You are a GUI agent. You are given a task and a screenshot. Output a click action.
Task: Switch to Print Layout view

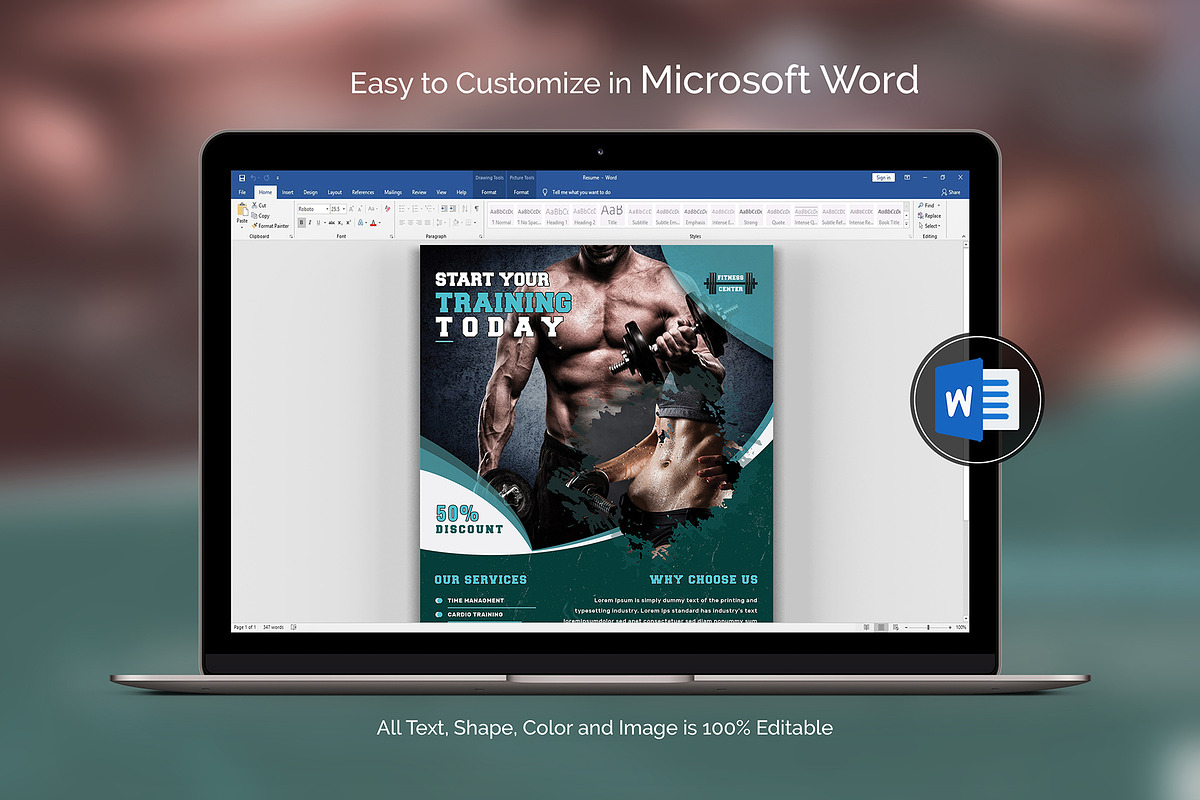(x=881, y=627)
